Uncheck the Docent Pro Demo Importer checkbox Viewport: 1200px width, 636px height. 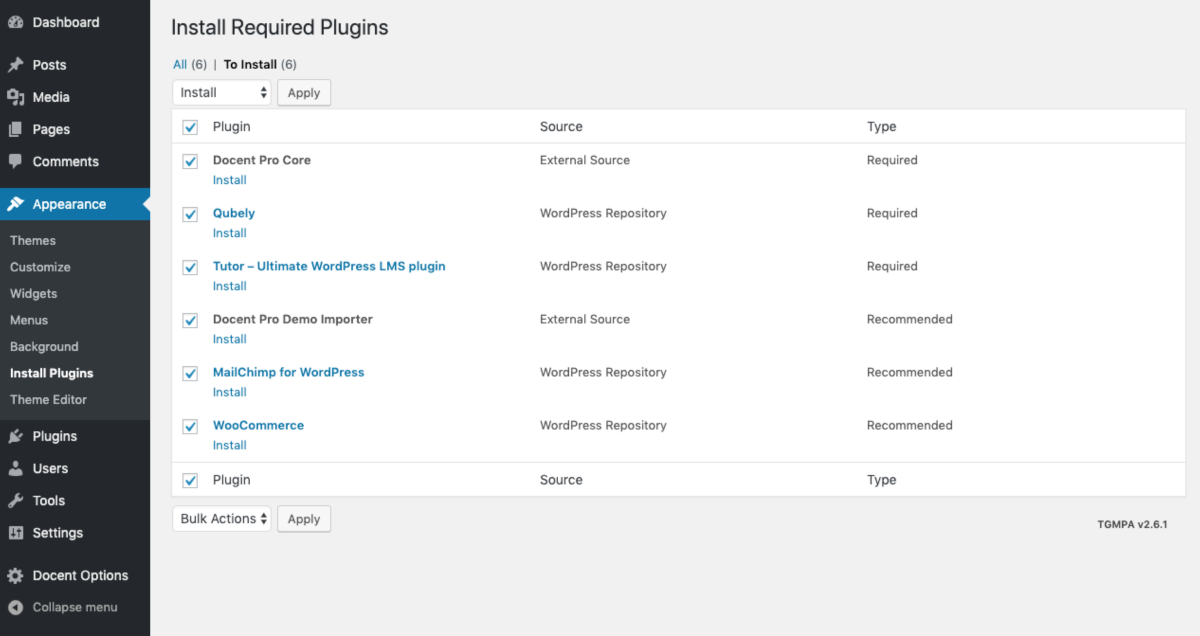click(x=190, y=320)
